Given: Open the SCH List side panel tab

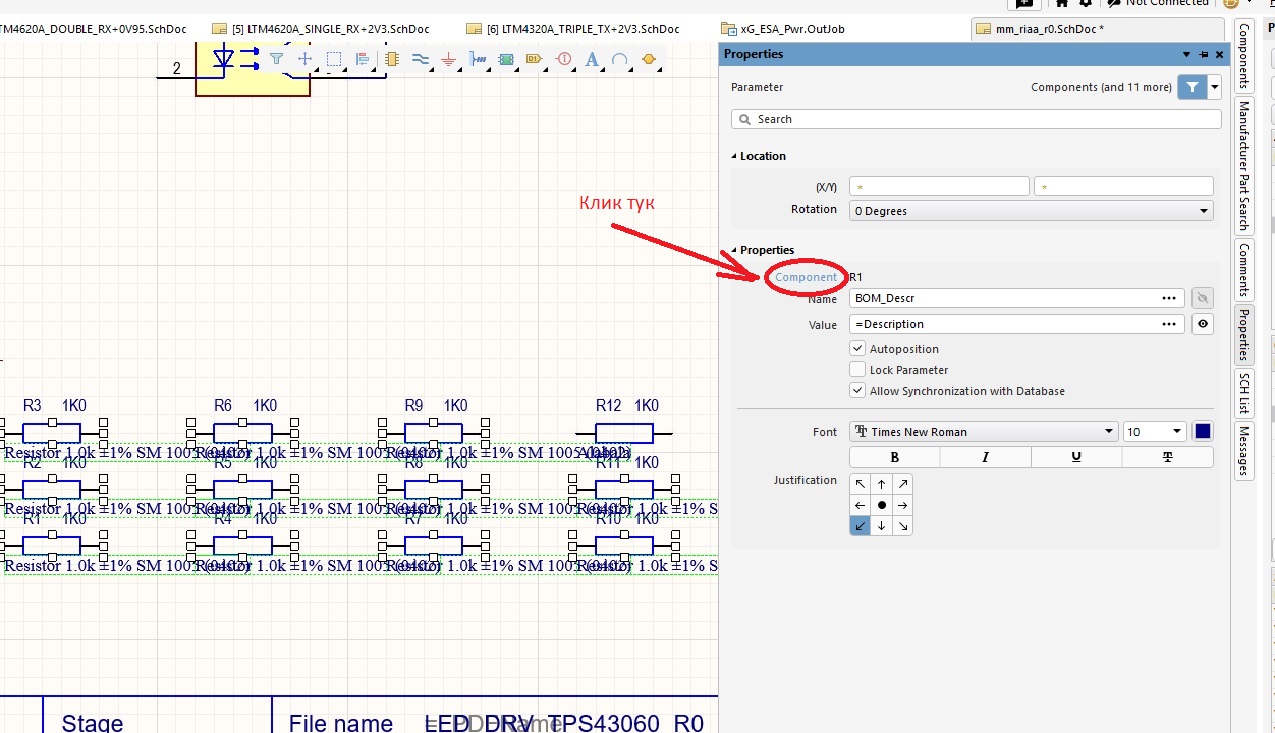Looking at the screenshot, I should [1244, 392].
